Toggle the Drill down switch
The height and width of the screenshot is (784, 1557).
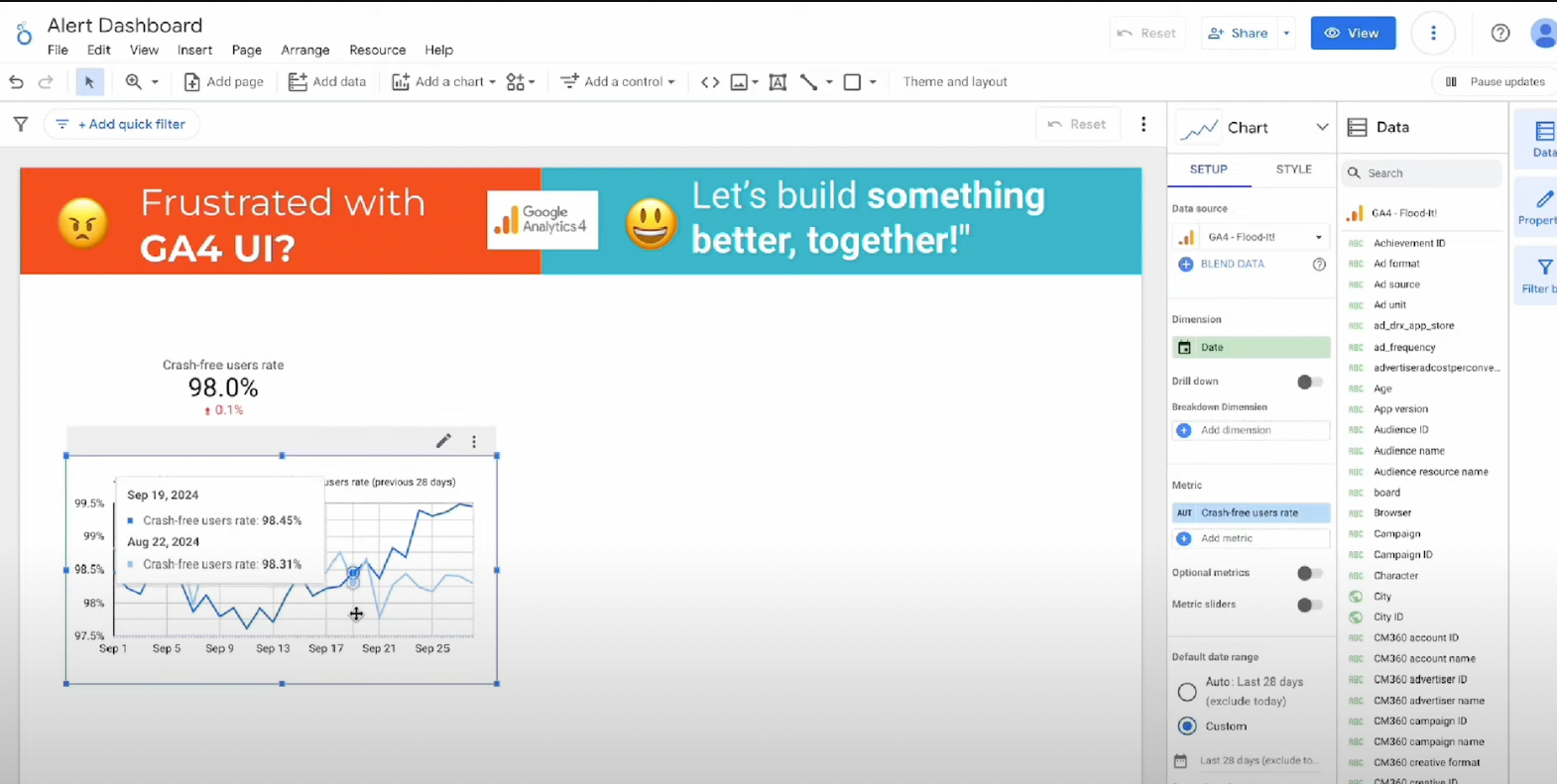[1309, 382]
